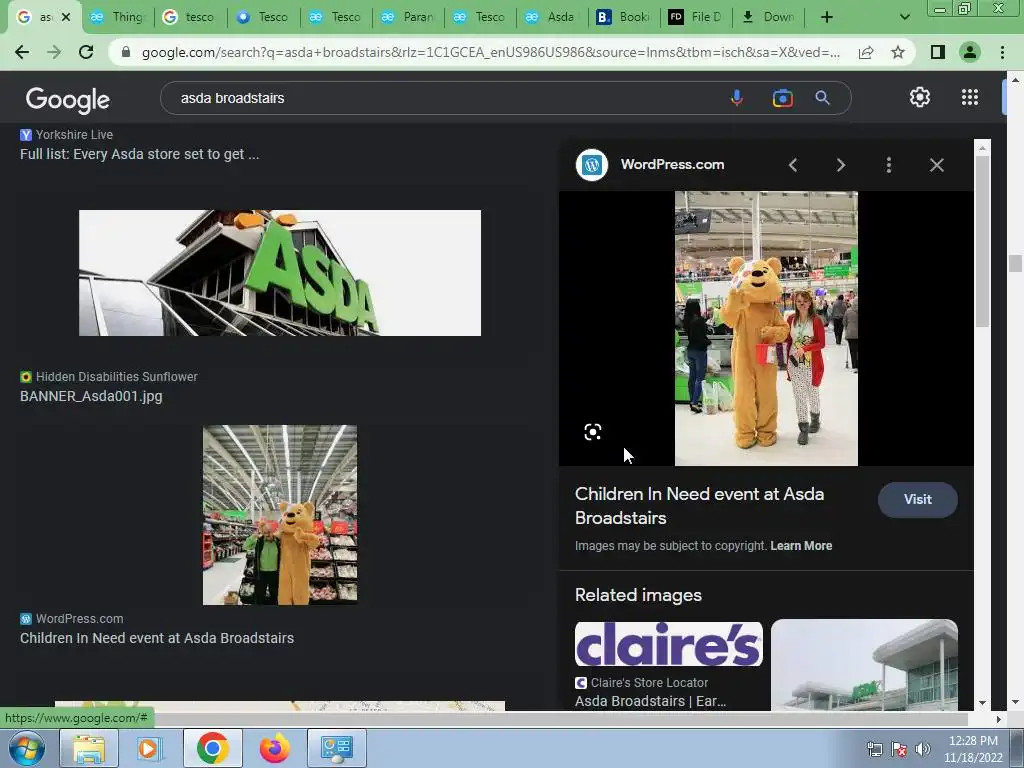This screenshot has width=1024, height=768.
Task: Open Hidden Disabilities Sunflower source label
Action: (116, 377)
